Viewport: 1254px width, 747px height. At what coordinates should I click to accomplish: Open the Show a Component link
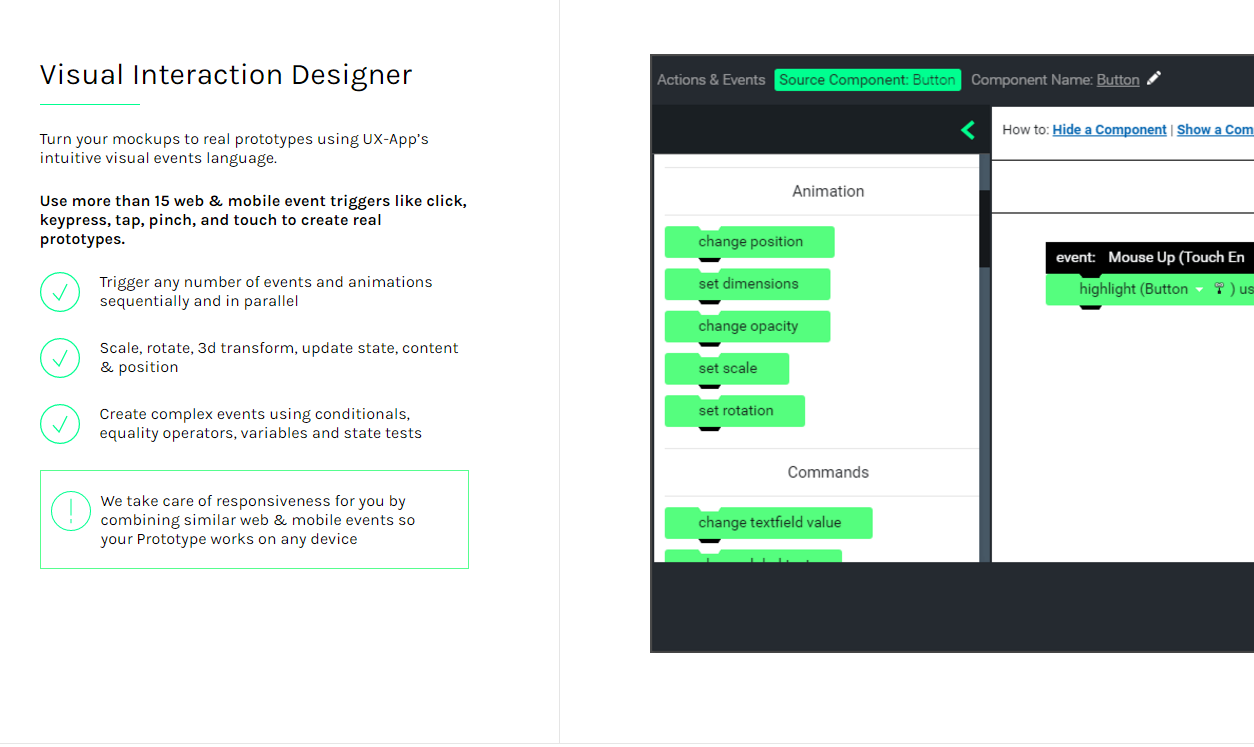(x=1215, y=130)
